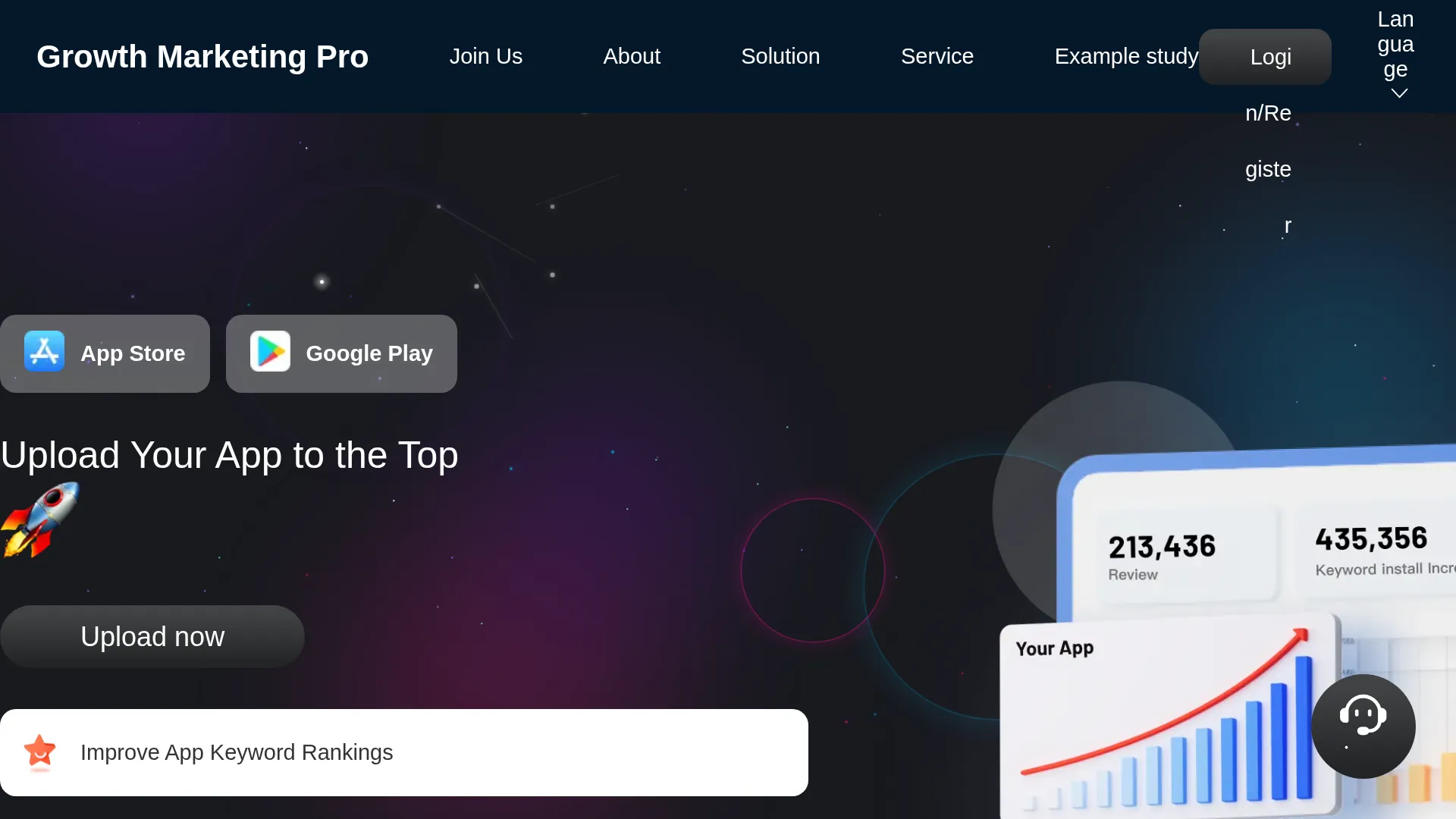The width and height of the screenshot is (1456, 819).
Task: Click the Google Play triangle icon
Action: click(x=270, y=352)
